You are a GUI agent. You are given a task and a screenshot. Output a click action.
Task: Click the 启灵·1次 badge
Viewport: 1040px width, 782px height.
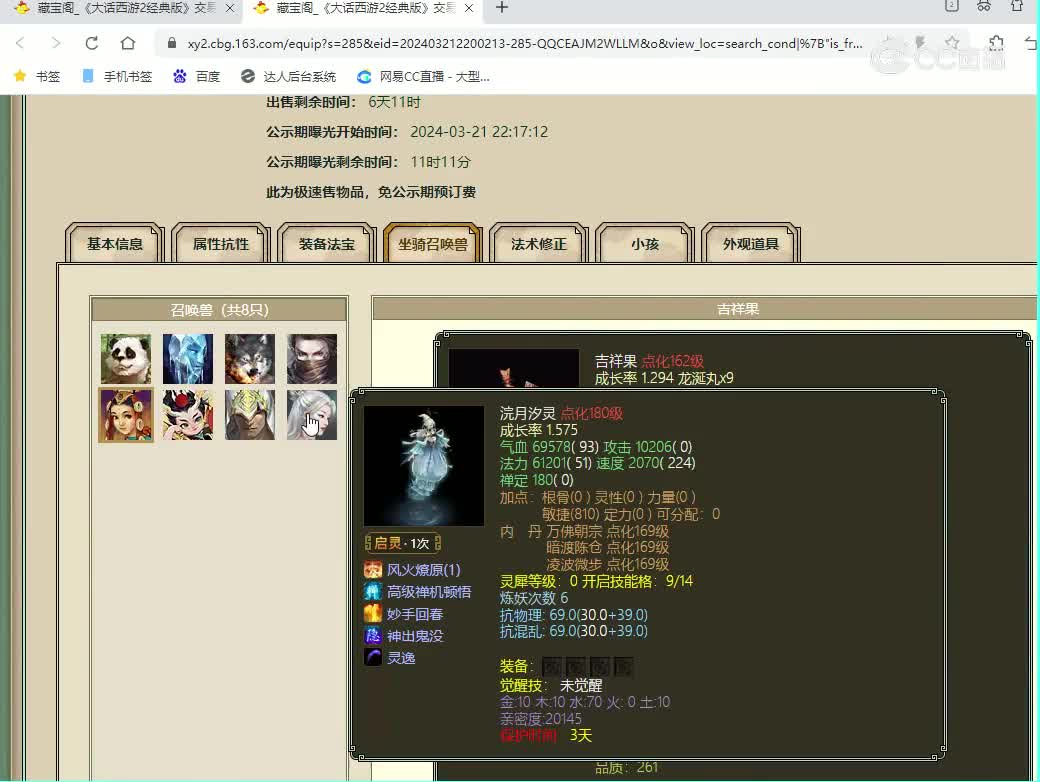click(x=403, y=543)
